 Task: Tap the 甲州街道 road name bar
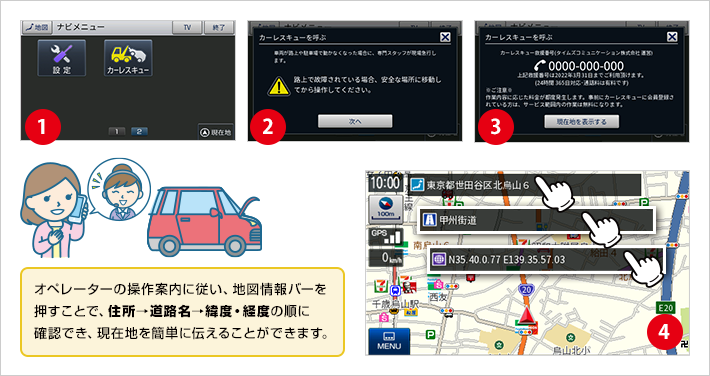pyautogui.click(x=537, y=220)
